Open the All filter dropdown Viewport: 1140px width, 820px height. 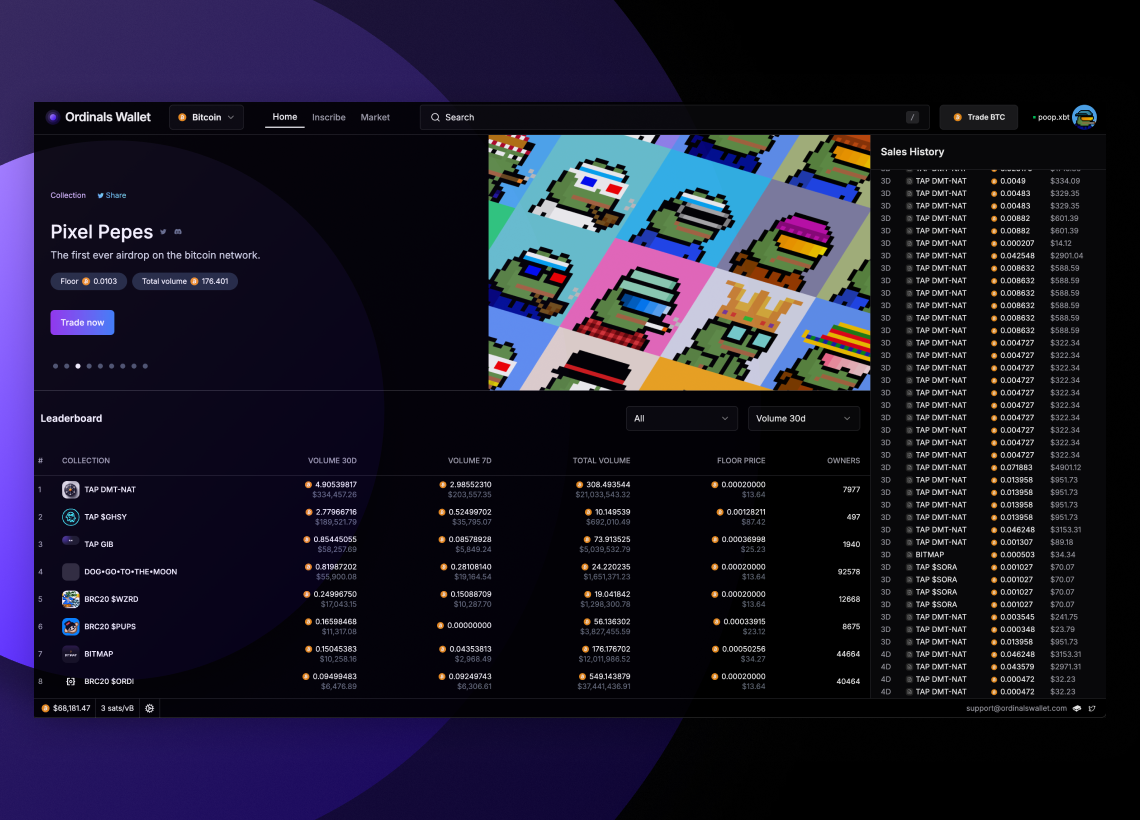click(681, 419)
